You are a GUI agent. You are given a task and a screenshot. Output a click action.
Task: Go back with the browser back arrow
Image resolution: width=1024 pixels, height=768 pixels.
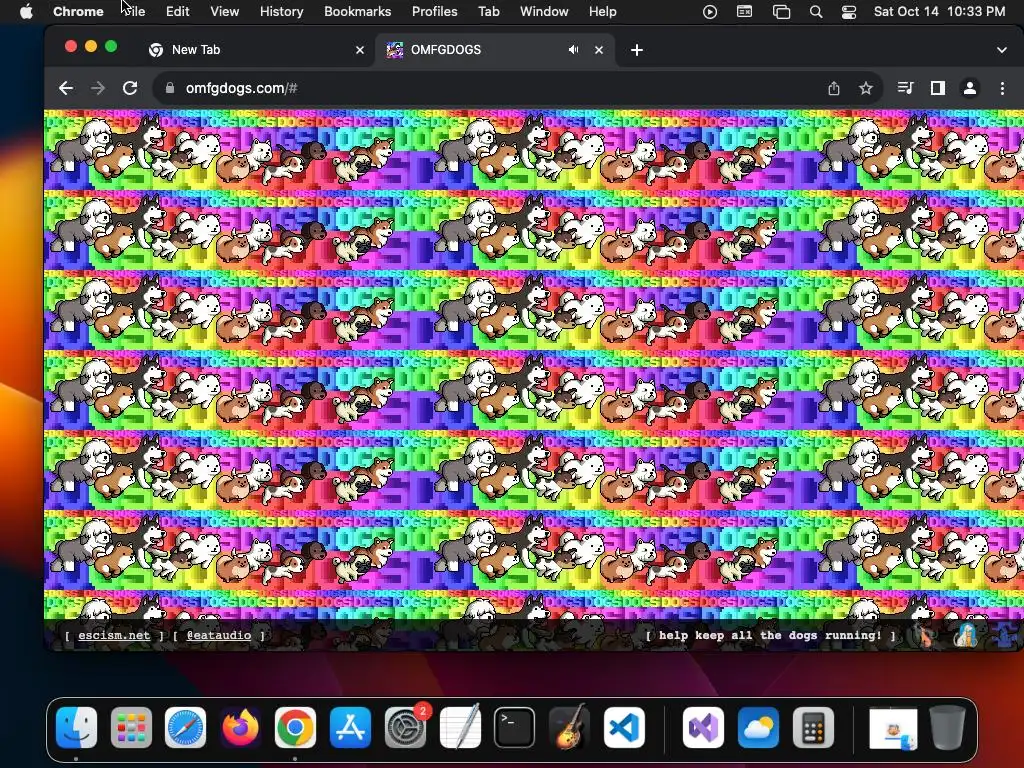point(66,88)
